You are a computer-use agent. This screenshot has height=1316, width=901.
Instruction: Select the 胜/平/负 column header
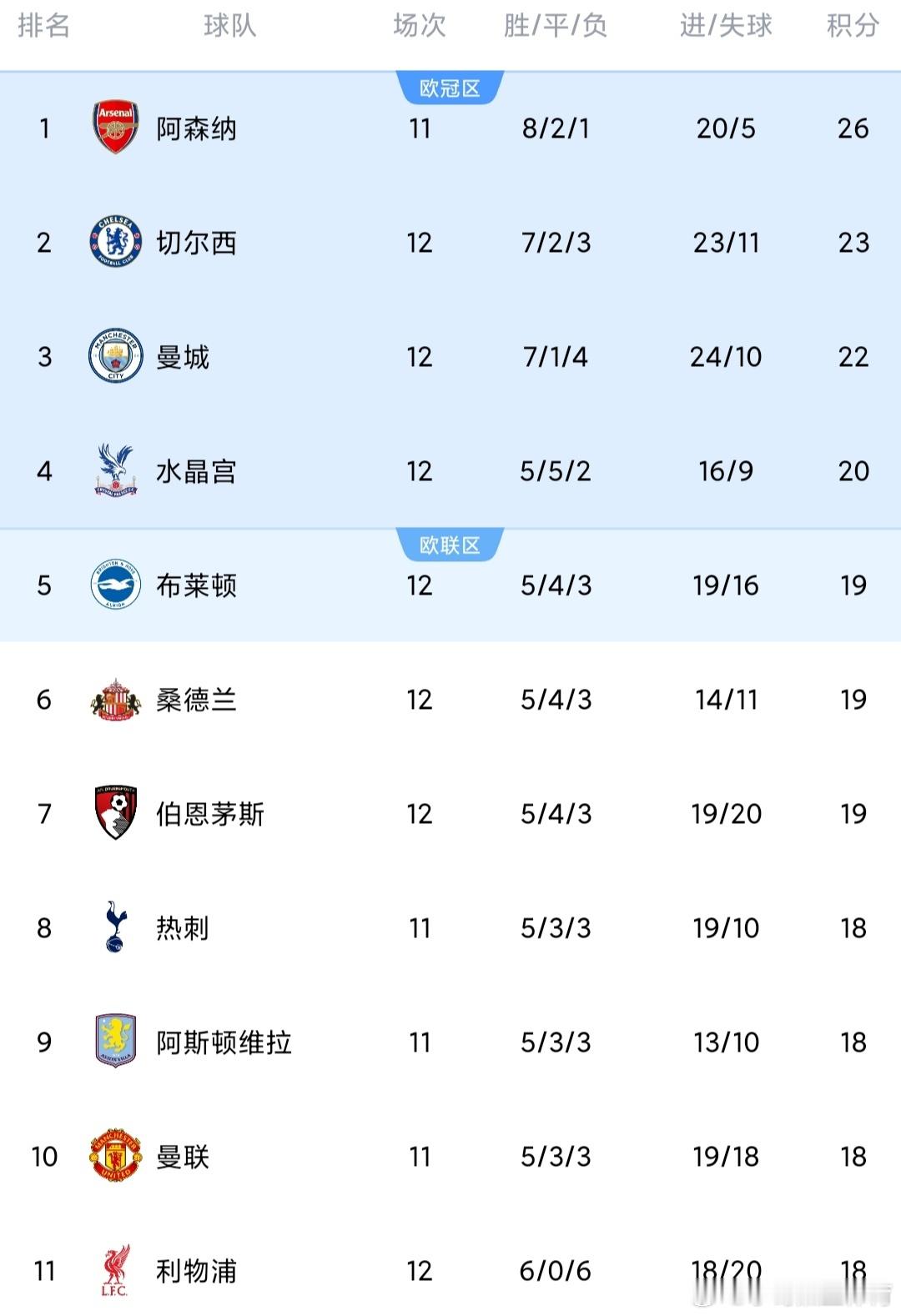(555, 26)
